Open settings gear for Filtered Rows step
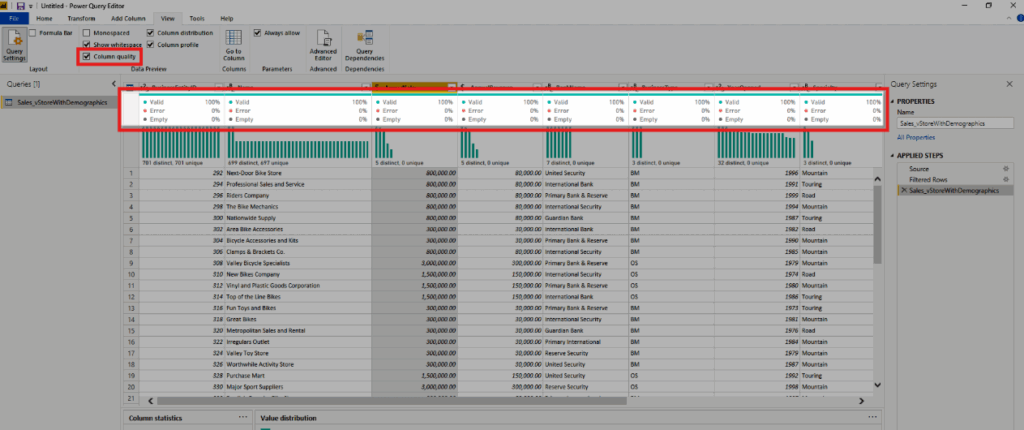Image resolution: width=1024 pixels, height=430 pixels. [x=1006, y=179]
